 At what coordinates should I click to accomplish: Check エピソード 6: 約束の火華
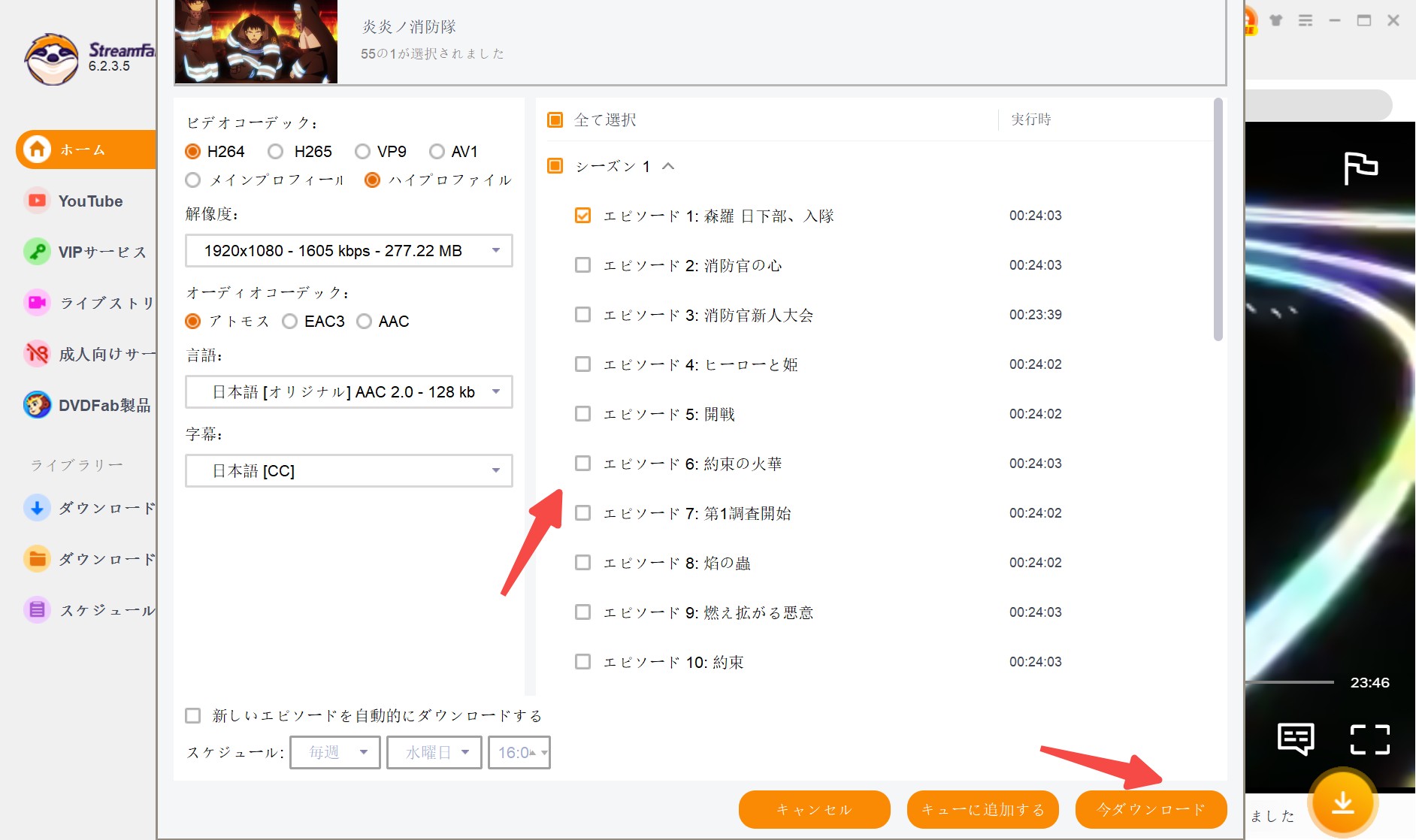click(582, 464)
